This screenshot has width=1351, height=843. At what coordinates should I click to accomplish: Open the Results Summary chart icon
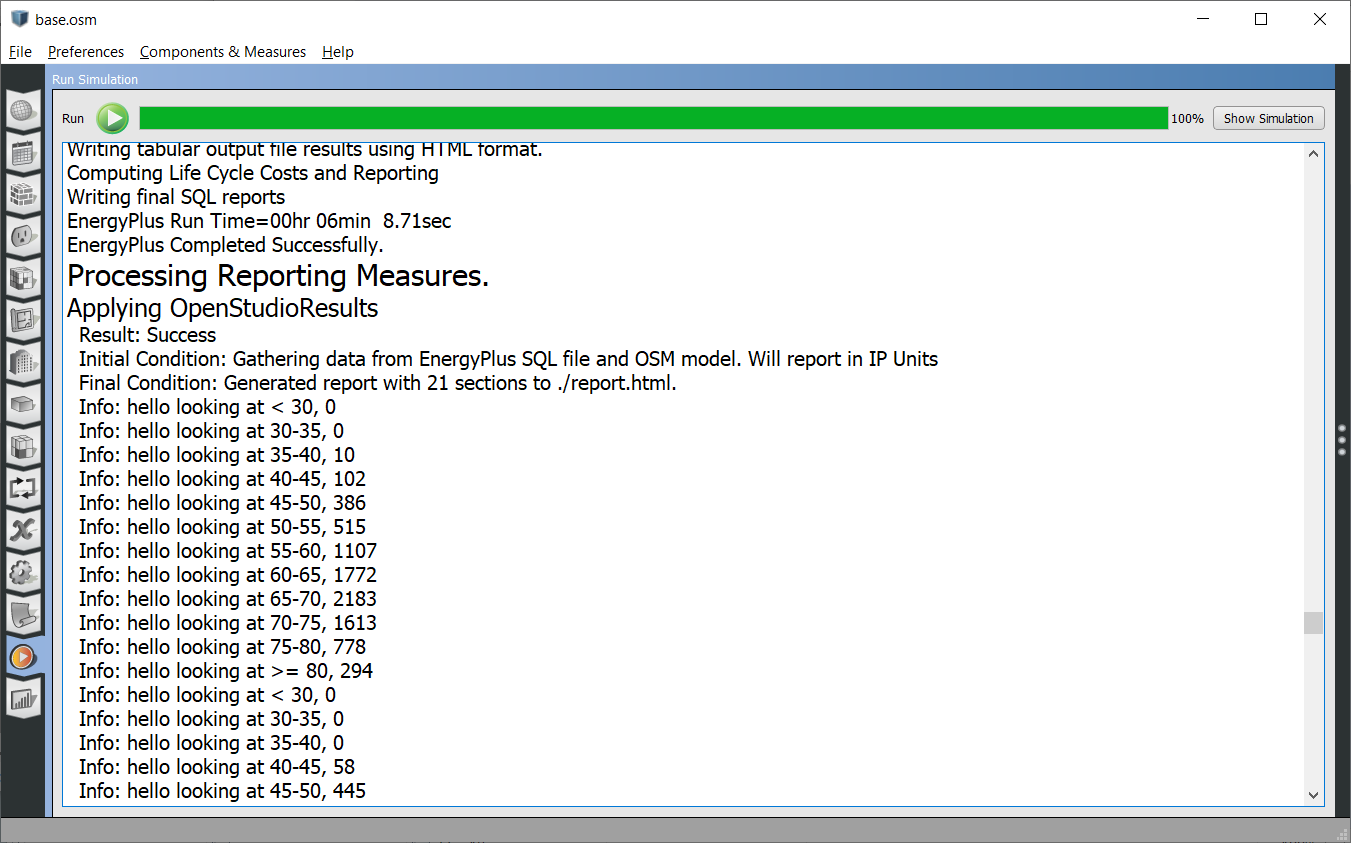[23, 699]
